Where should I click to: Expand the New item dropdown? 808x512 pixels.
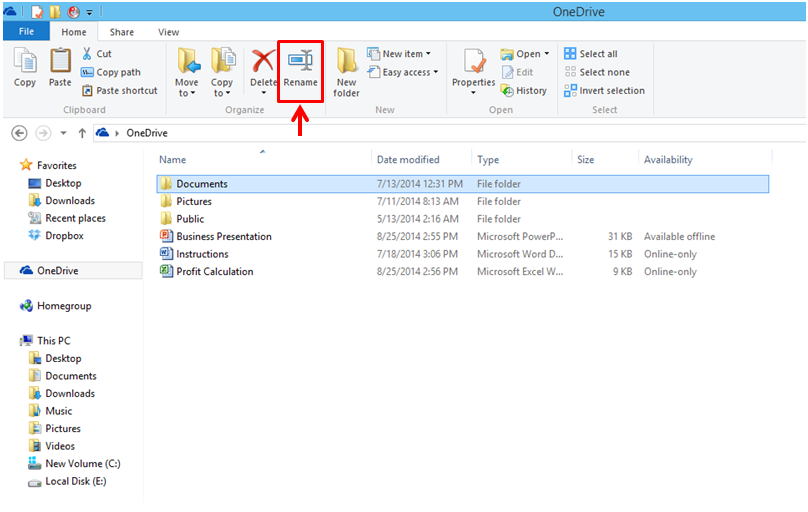coord(428,54)
